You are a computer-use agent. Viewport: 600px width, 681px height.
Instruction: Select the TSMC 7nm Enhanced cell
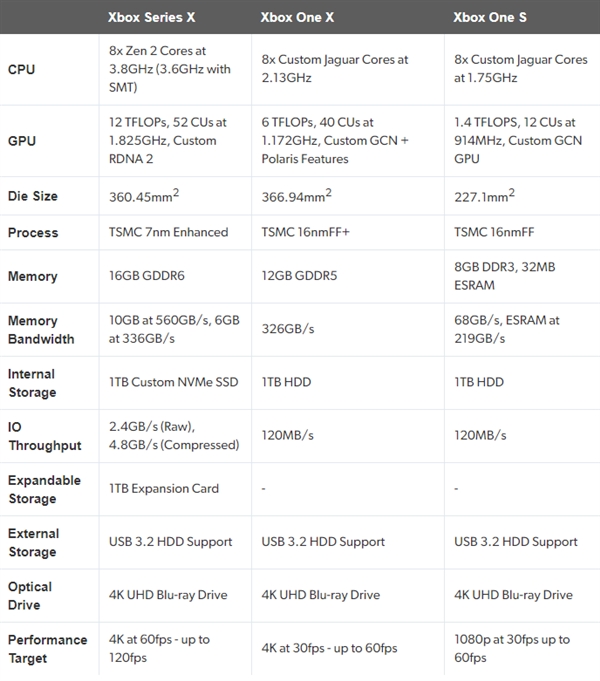tap(168, 232)
